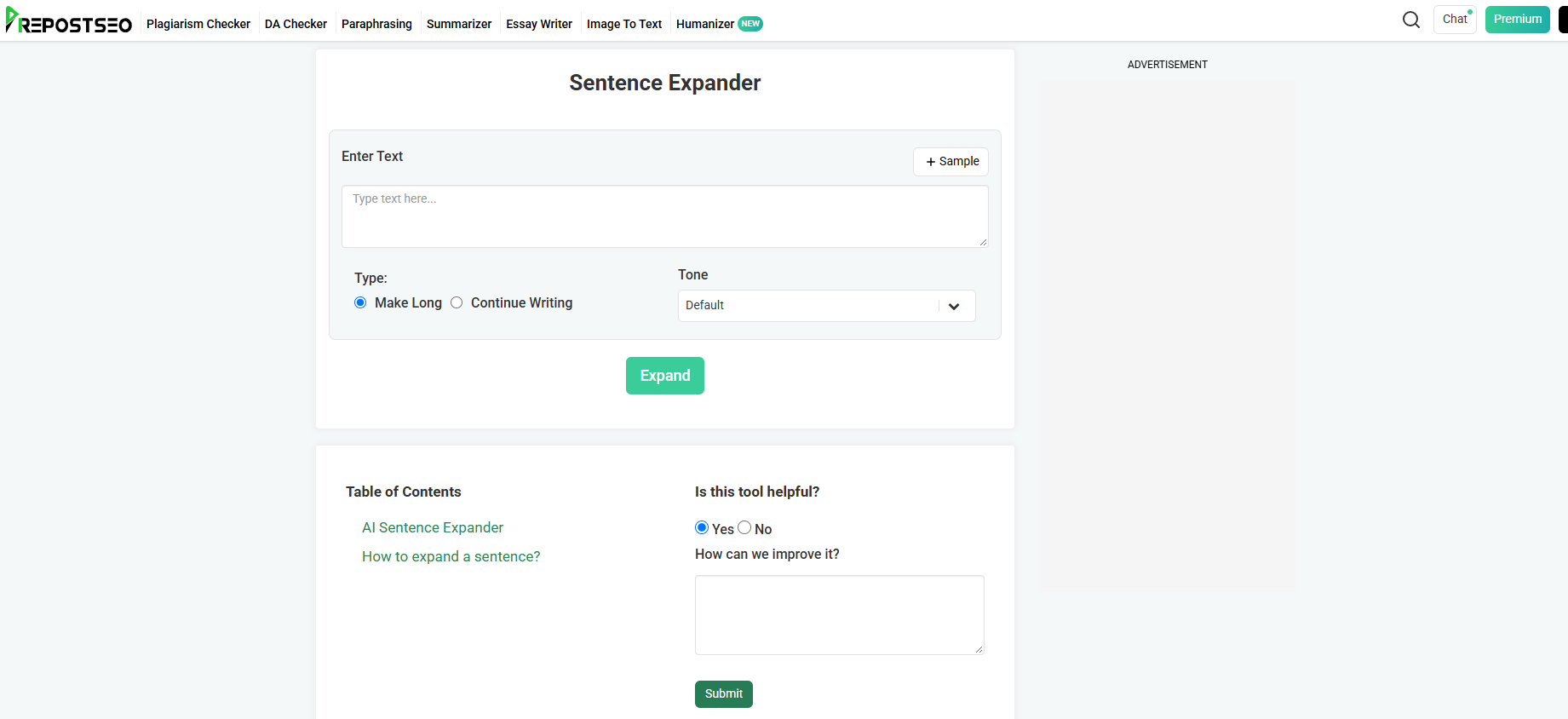
Task: Focus the Enter Text textarea
Action: pos(665,216)
